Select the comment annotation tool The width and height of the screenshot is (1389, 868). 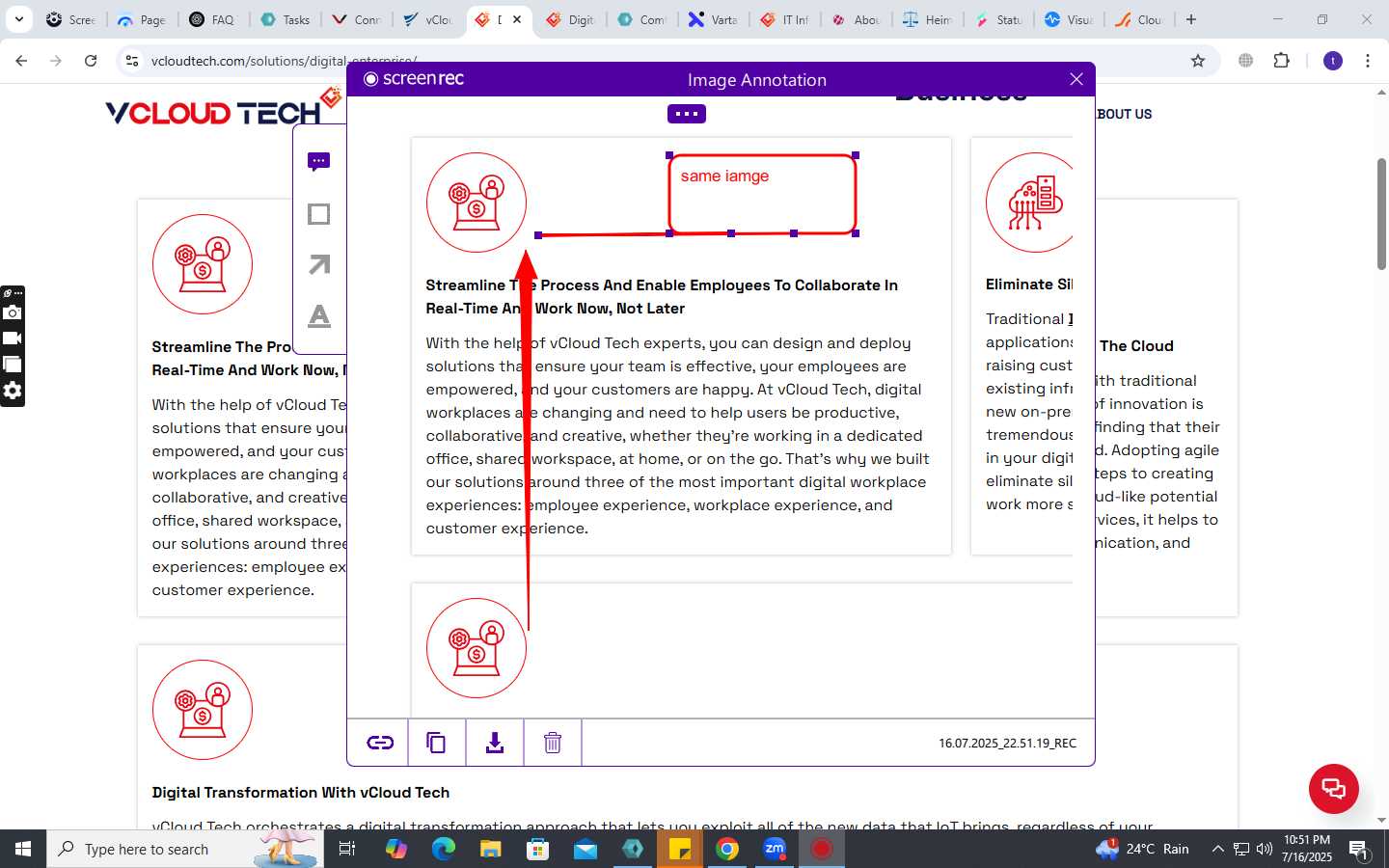(319, 161)
